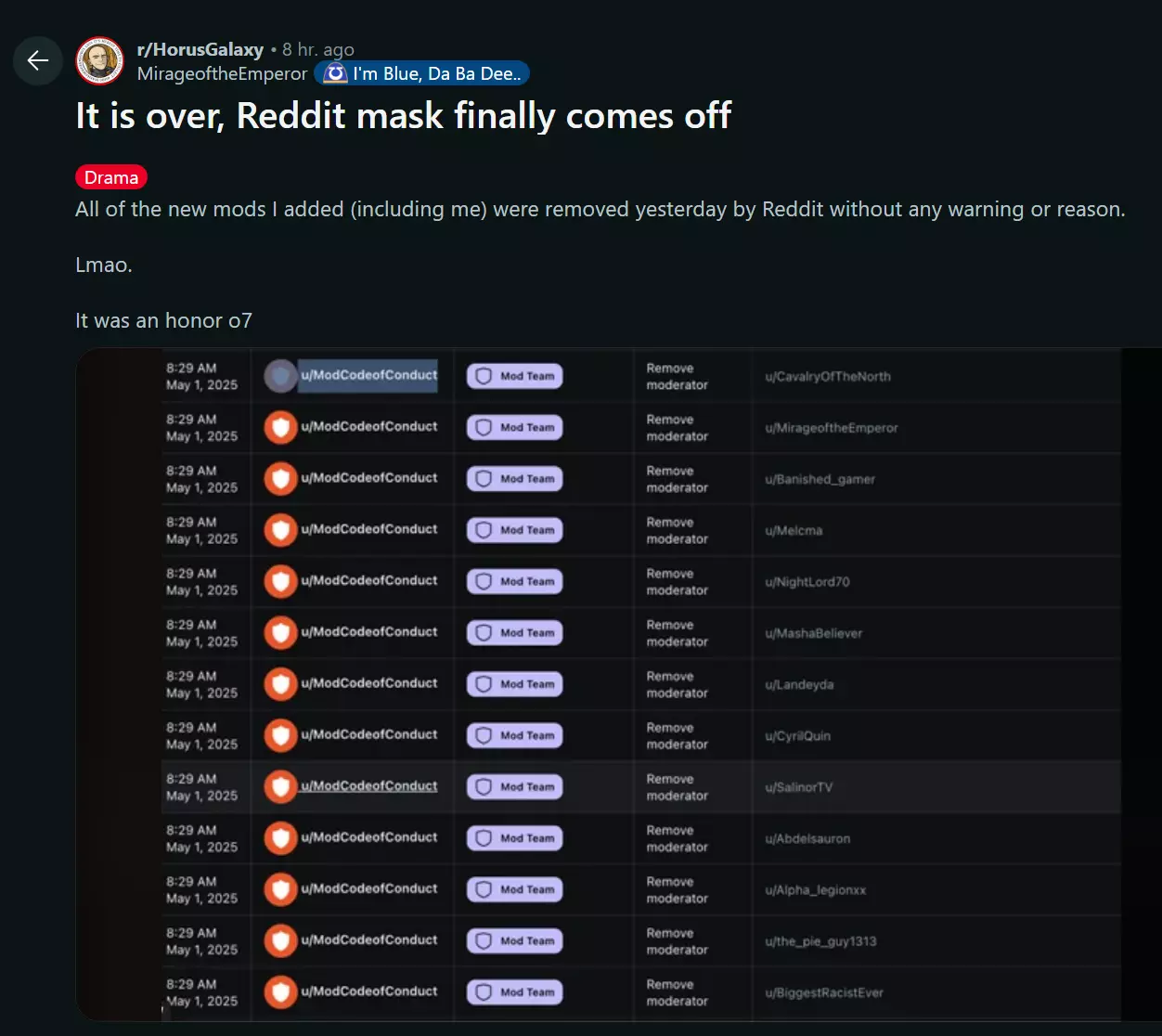Click the Mod Team badge in the NightLord70 row
This screenshot has height=1036, width=1162.
pyautogui.click(x=515, y=581)
